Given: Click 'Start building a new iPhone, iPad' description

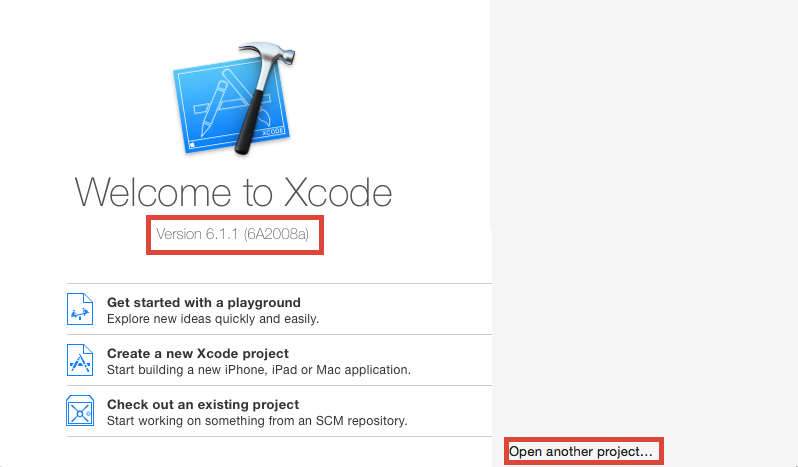Looking at the screenshot, I should click(258, 370).
